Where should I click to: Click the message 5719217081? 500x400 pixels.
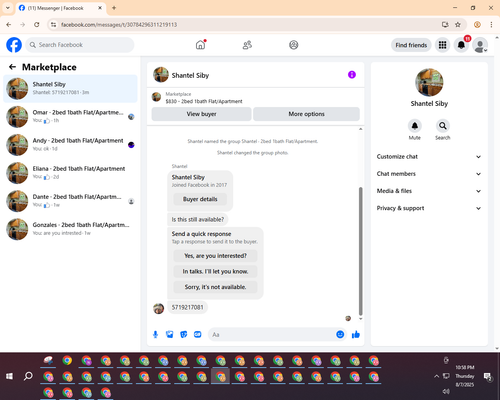[187, 307]
